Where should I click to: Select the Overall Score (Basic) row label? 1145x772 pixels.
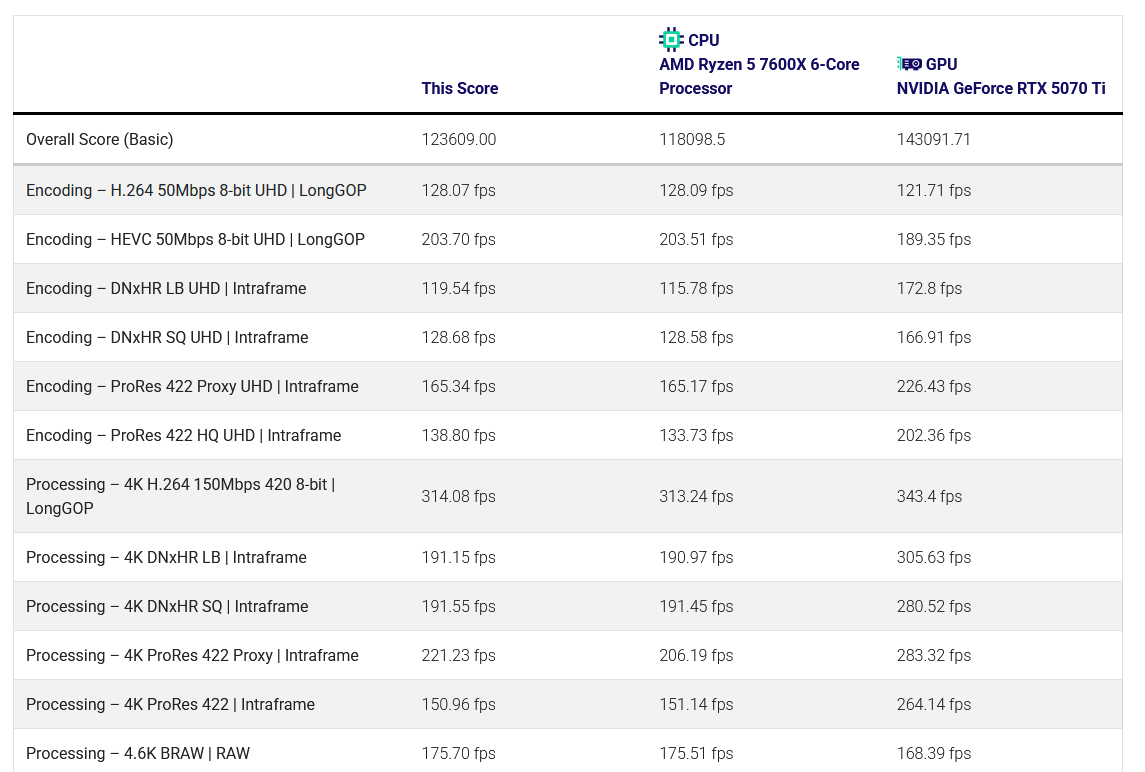[x=100, y=139]
